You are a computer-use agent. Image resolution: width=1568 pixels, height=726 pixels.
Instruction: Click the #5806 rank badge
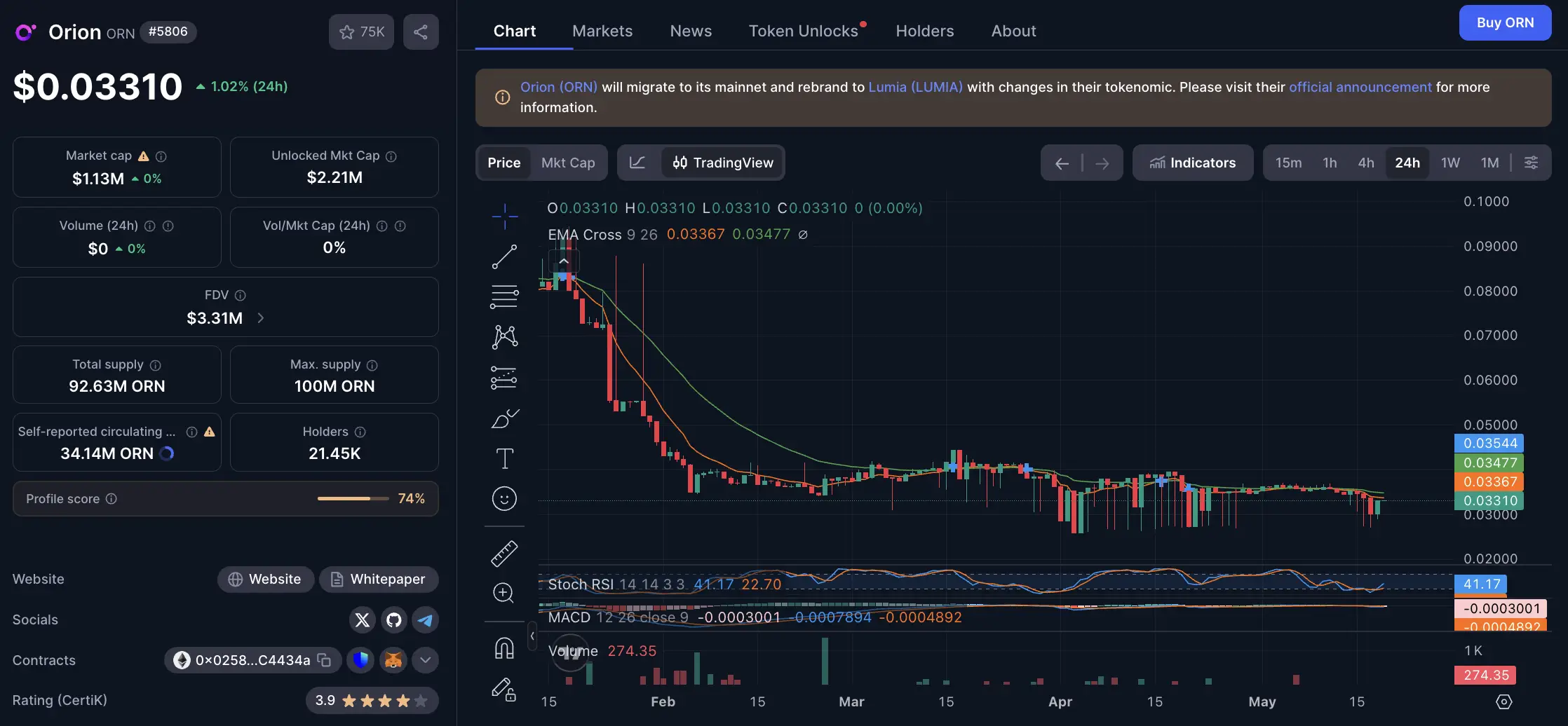(x=168, y=32)
